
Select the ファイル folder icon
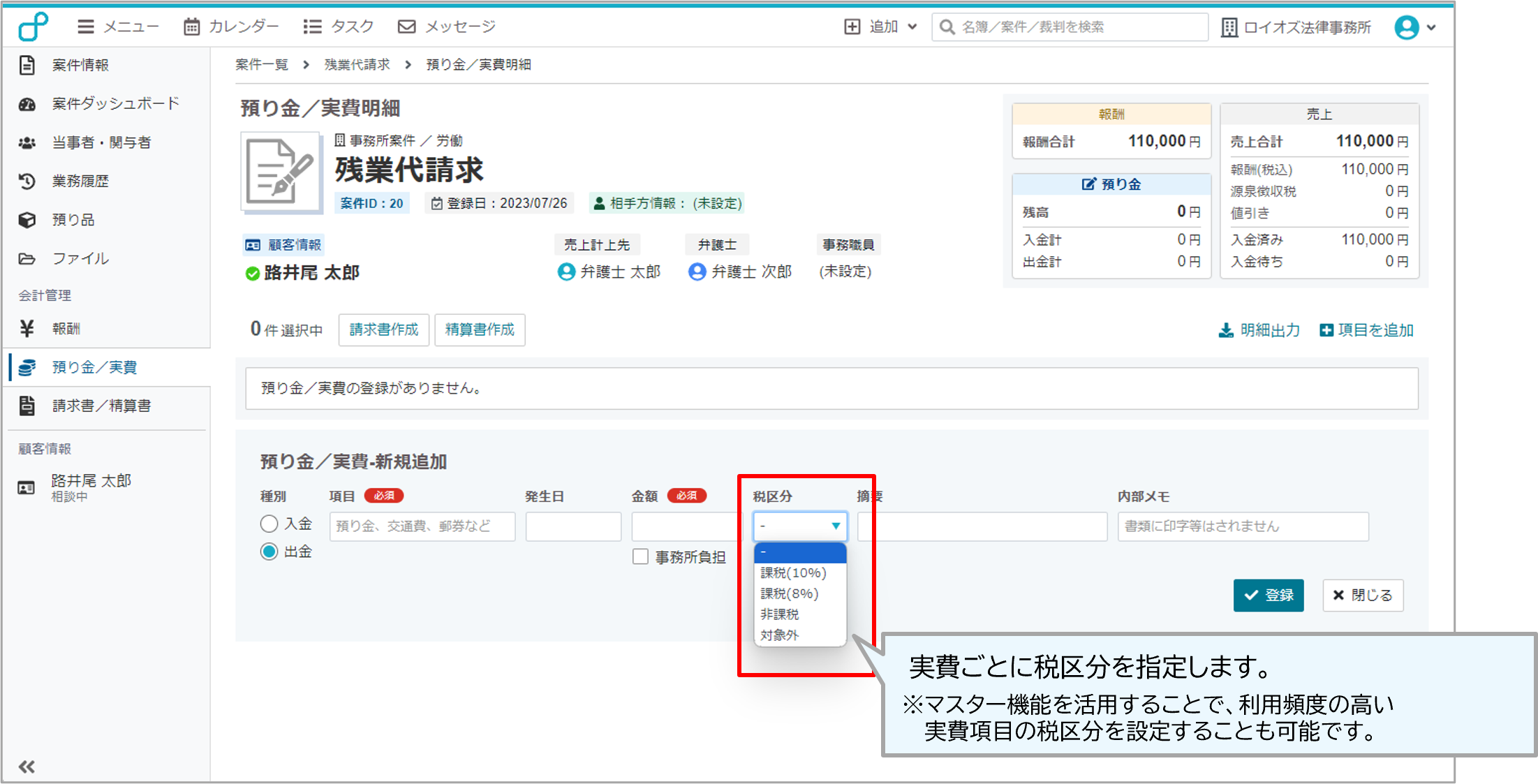point(27,258)
